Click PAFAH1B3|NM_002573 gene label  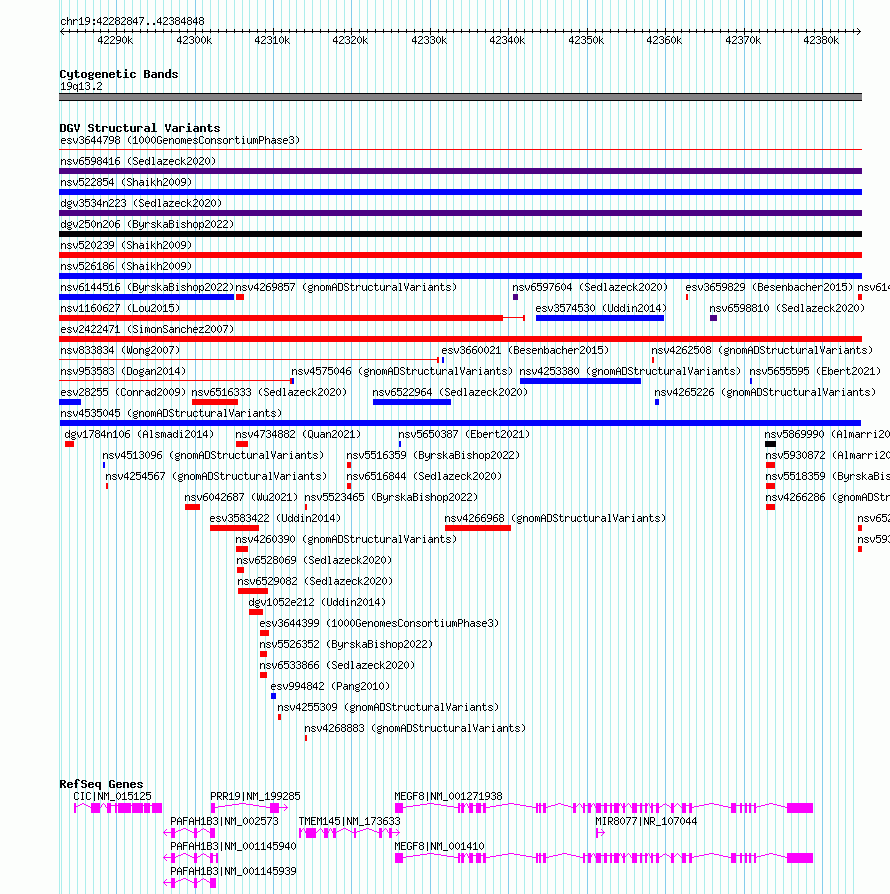click(x=224, y=822)
